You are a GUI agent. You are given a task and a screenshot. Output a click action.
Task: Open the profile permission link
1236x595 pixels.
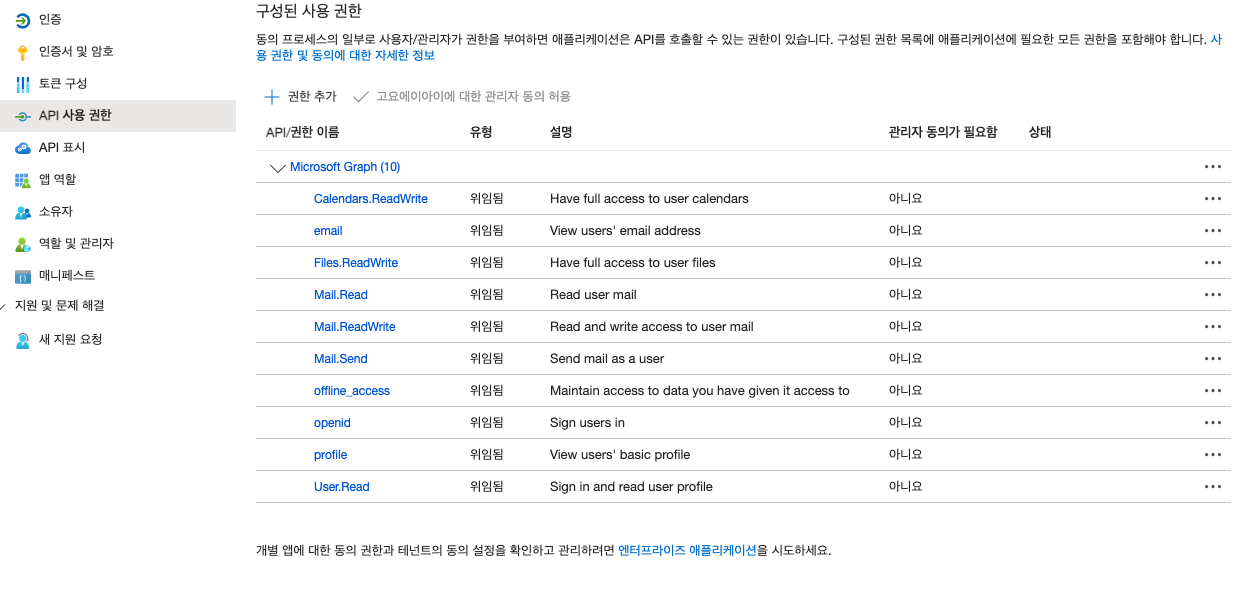[331, 455]
